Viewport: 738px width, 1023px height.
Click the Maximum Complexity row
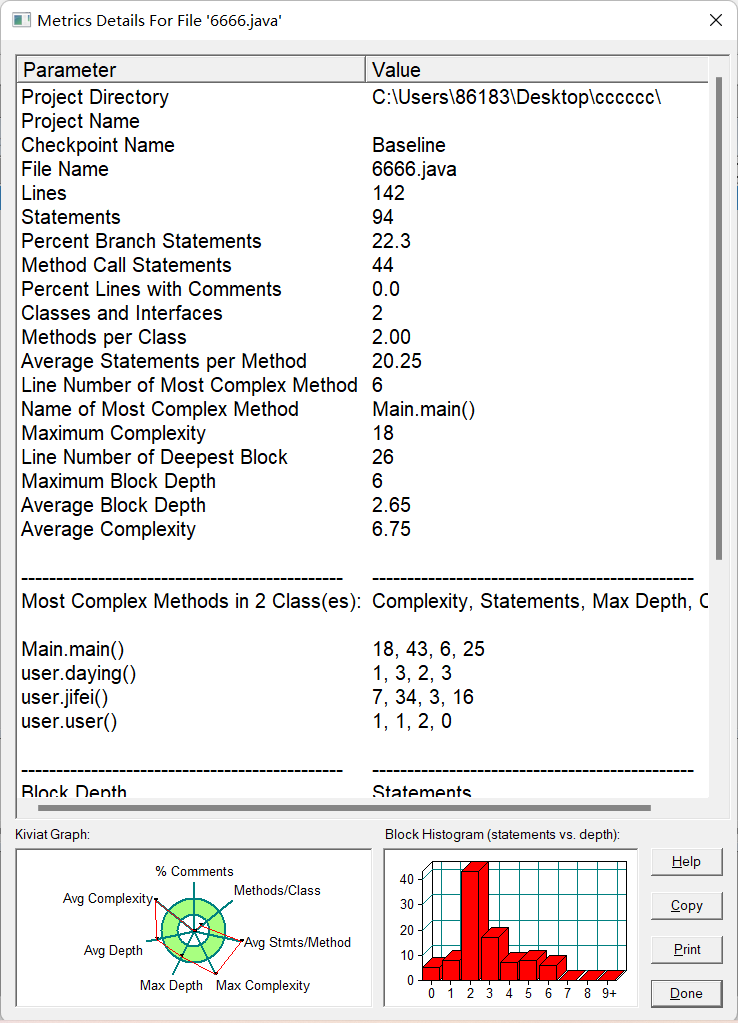[363, 433]
